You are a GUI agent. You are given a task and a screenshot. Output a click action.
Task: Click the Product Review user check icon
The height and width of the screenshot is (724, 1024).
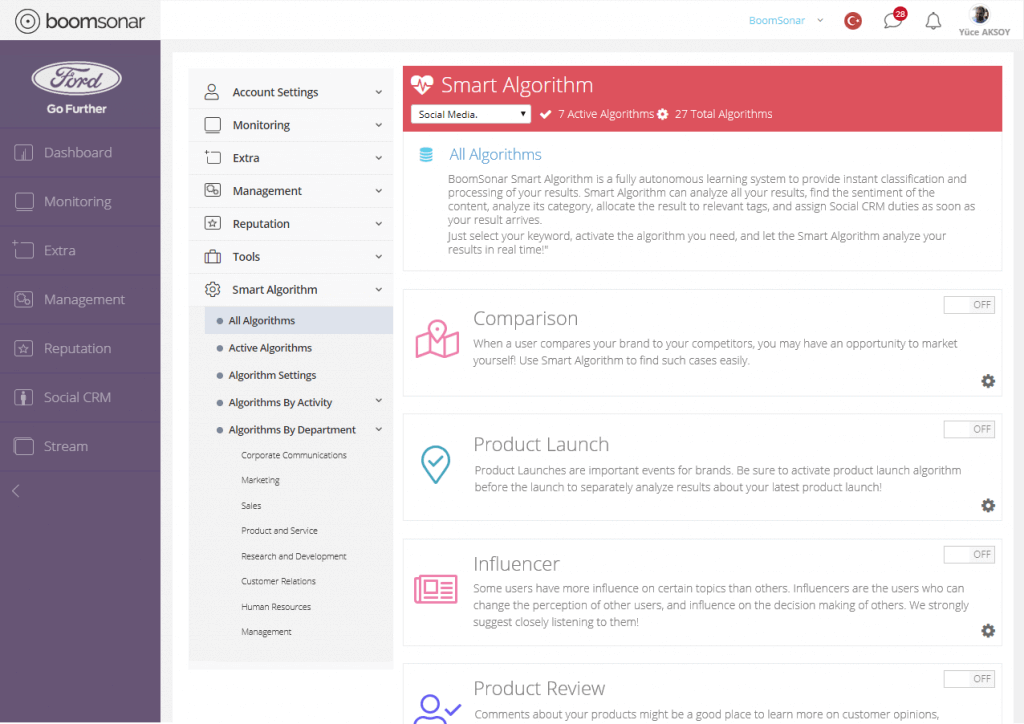click(x=438, y=708)
